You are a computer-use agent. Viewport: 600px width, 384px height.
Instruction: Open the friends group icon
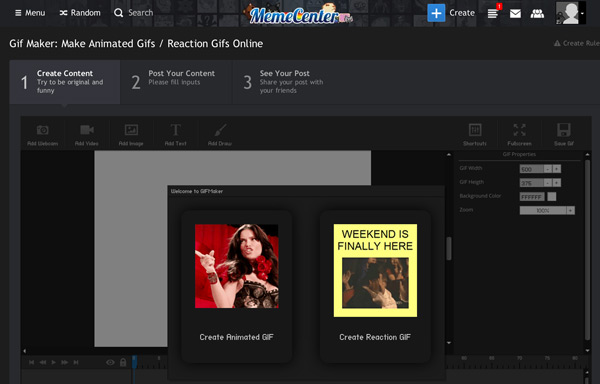(x=537, y=14)
